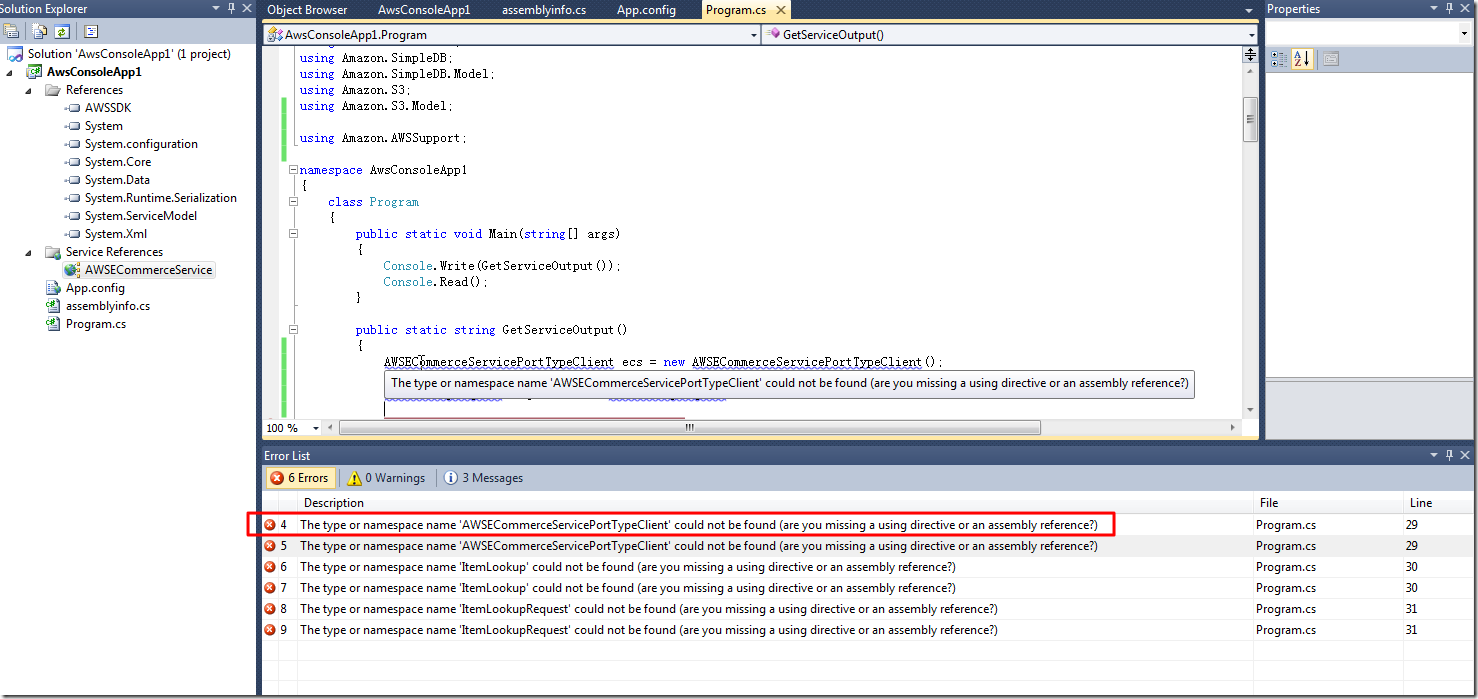Toggle the 3 Messages filter button

tap(484, 478)
